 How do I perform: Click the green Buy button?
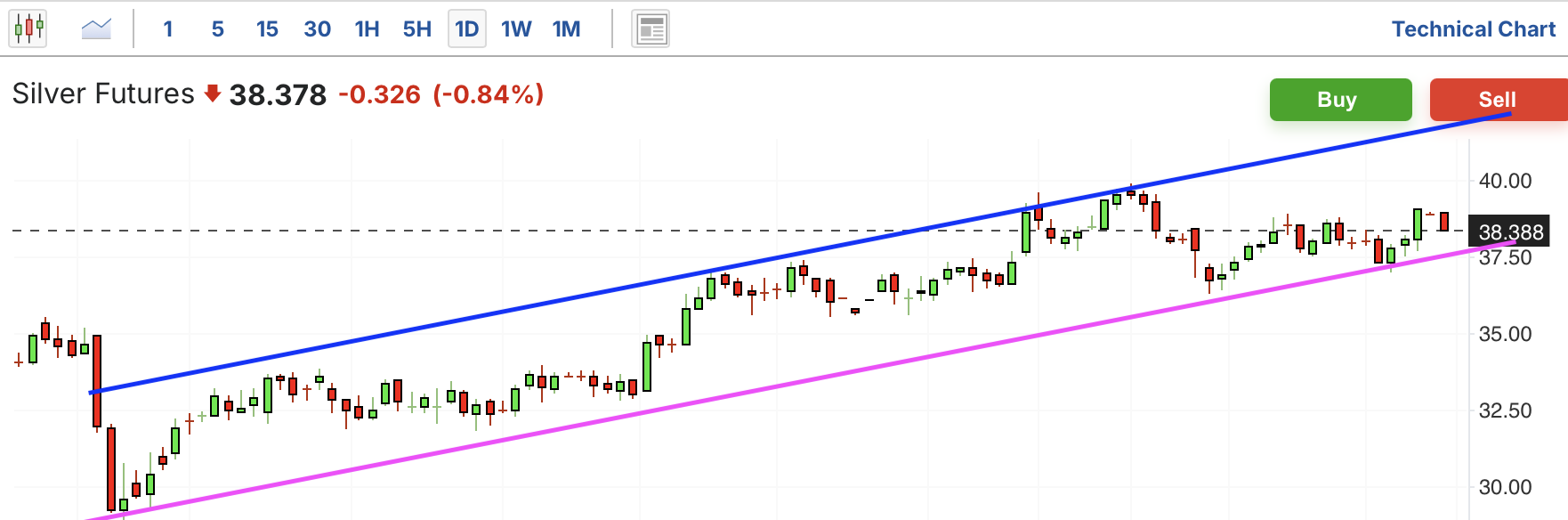click(1340, 100)
